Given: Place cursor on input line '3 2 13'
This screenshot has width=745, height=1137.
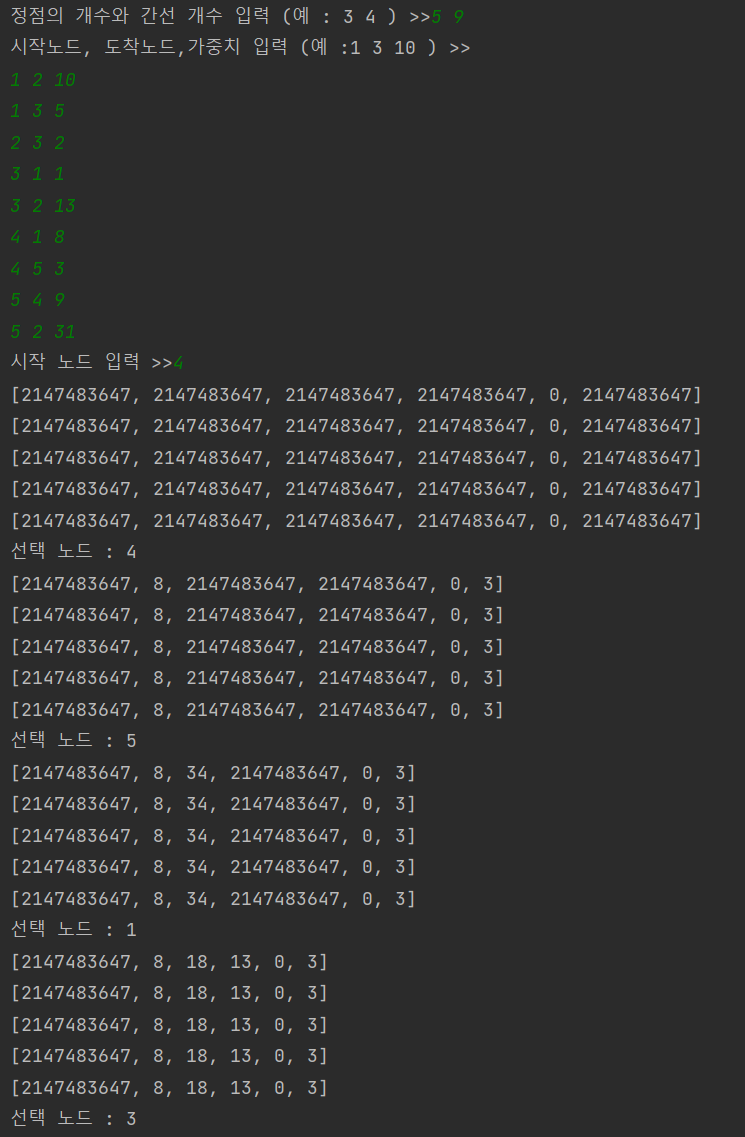Looking at the screenshot, I should tap(44, 206).
